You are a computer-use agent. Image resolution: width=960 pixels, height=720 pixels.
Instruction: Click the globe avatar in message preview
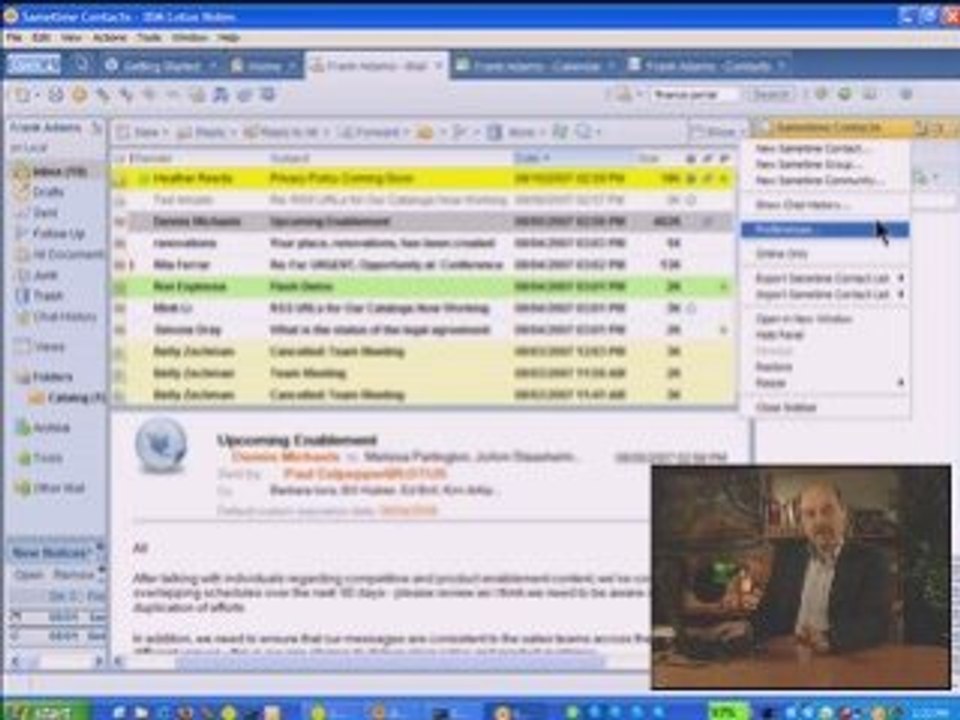pos(160,446)
